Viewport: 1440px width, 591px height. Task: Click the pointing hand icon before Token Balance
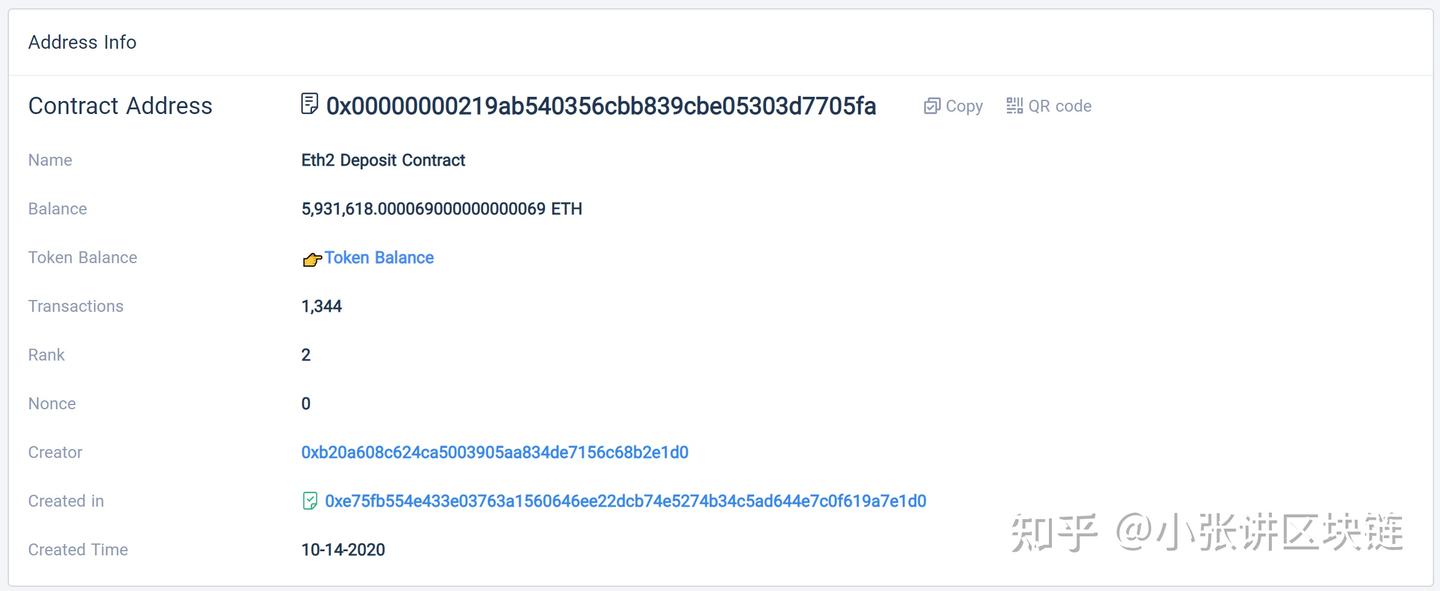click(x=311, y=259)
